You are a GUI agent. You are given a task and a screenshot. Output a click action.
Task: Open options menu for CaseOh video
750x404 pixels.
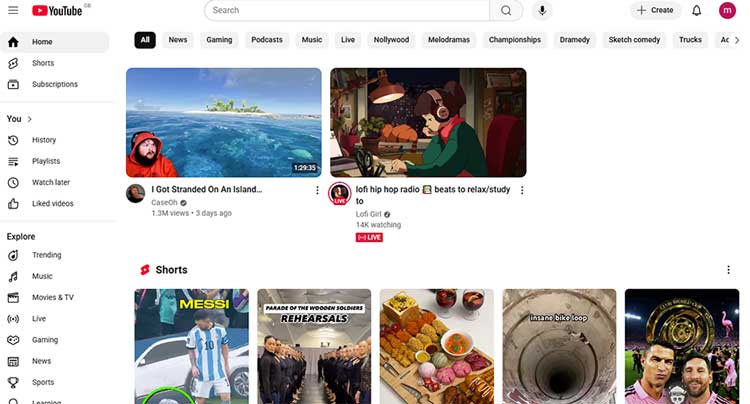point(317,190)
